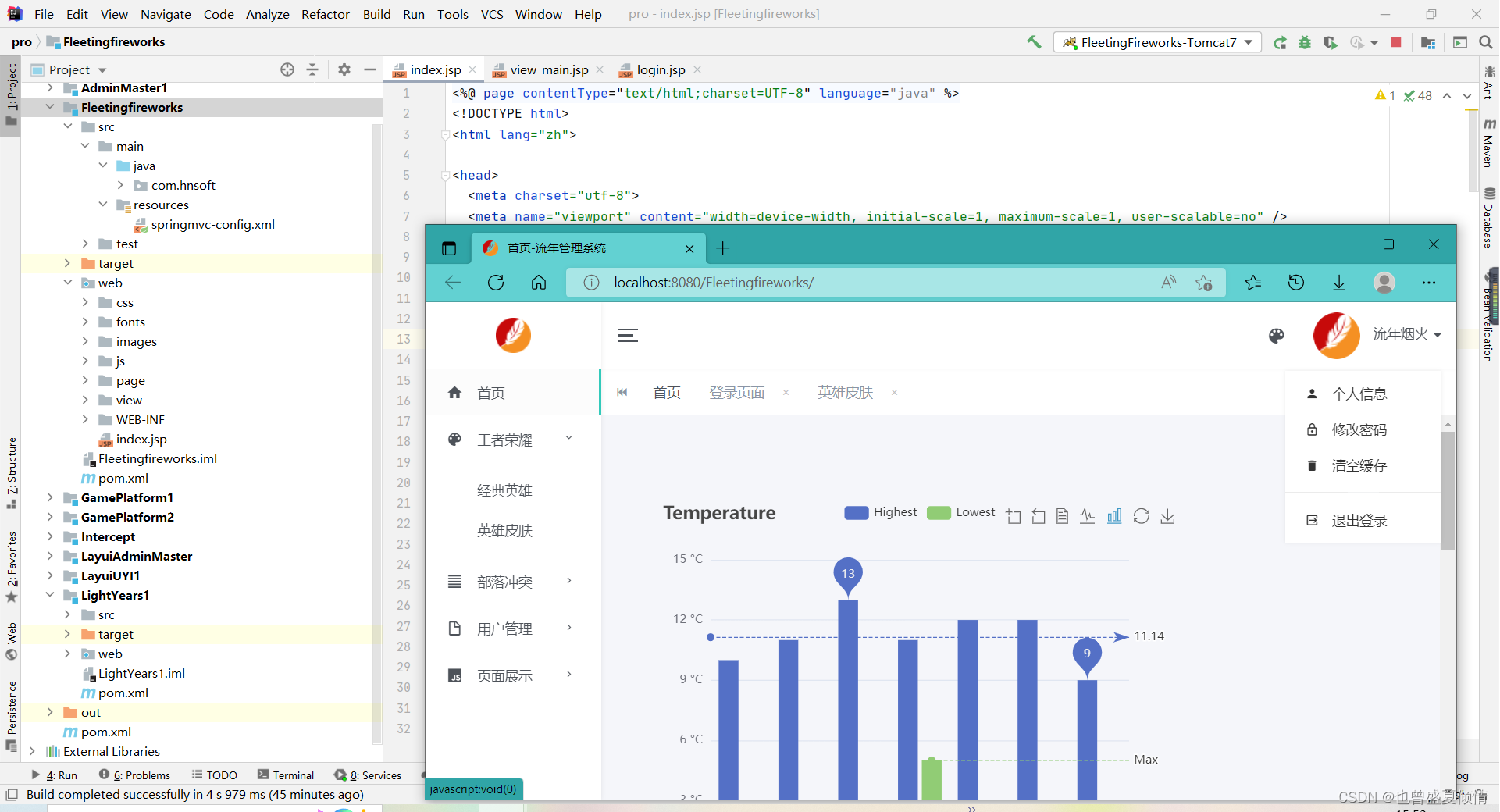1500x812 pixels.
Task: Open Project panel settings gear
Action: (344, 69)
